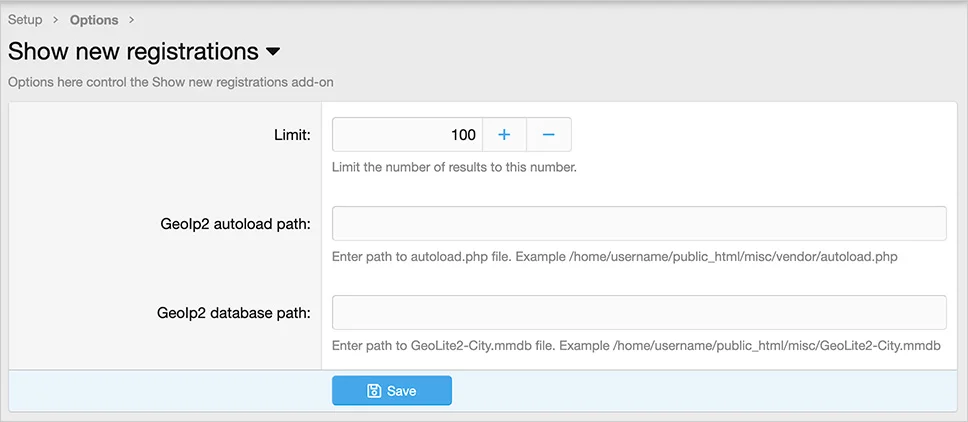Image resolution: width=968 pixels, height=422 pixels.
Task: Click the Show new registrations heading
Action: [x=133, y=51]
